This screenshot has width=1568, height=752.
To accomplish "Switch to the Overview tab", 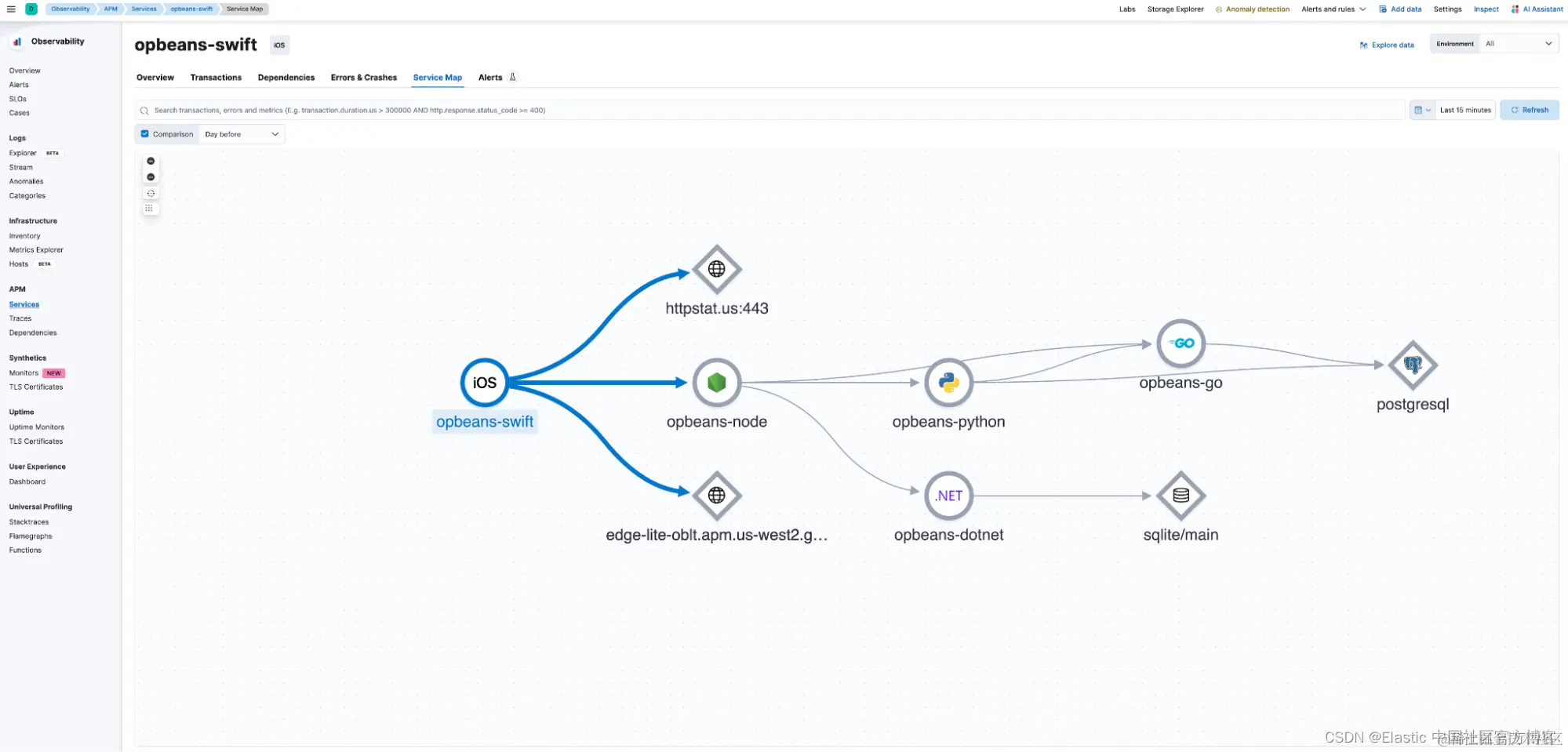I will 155,78.
